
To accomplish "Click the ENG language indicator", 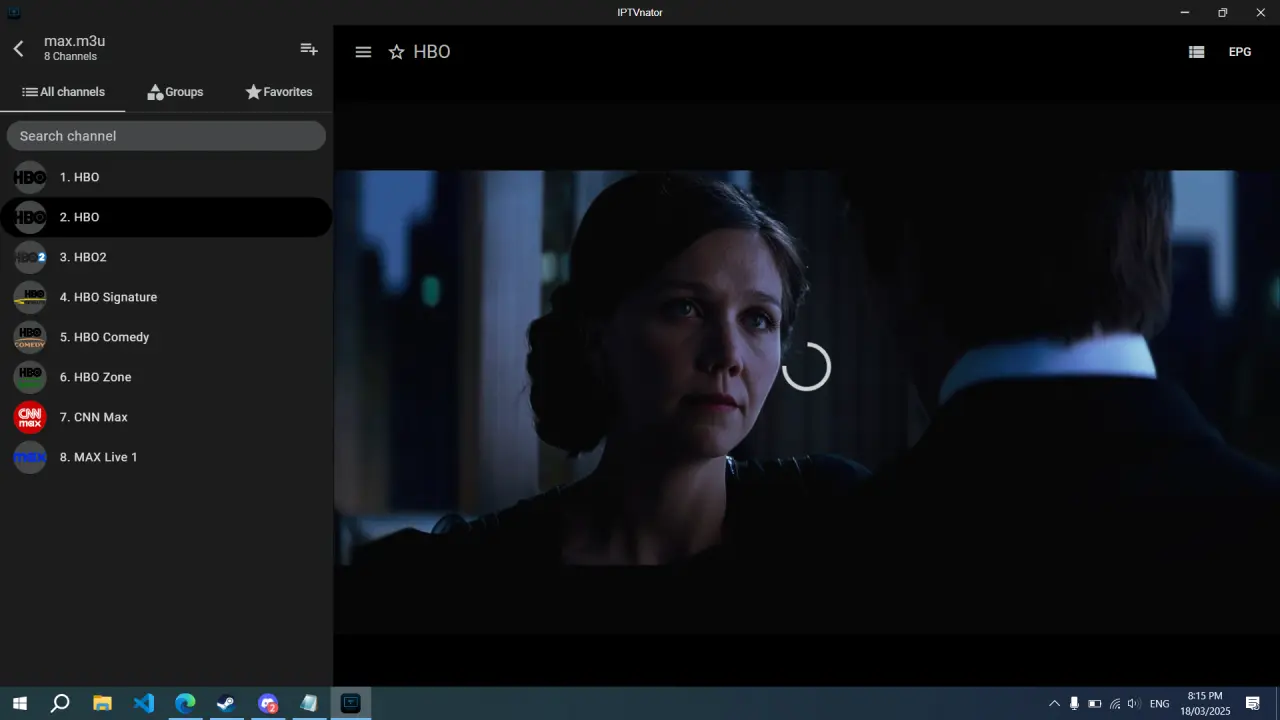I will [1160, 704].
